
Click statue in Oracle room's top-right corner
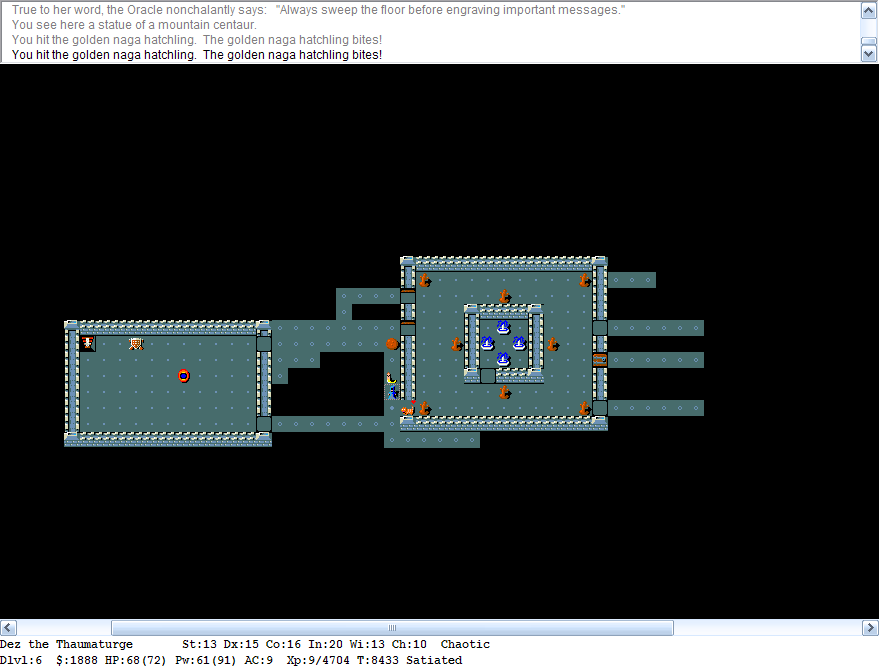584,280
